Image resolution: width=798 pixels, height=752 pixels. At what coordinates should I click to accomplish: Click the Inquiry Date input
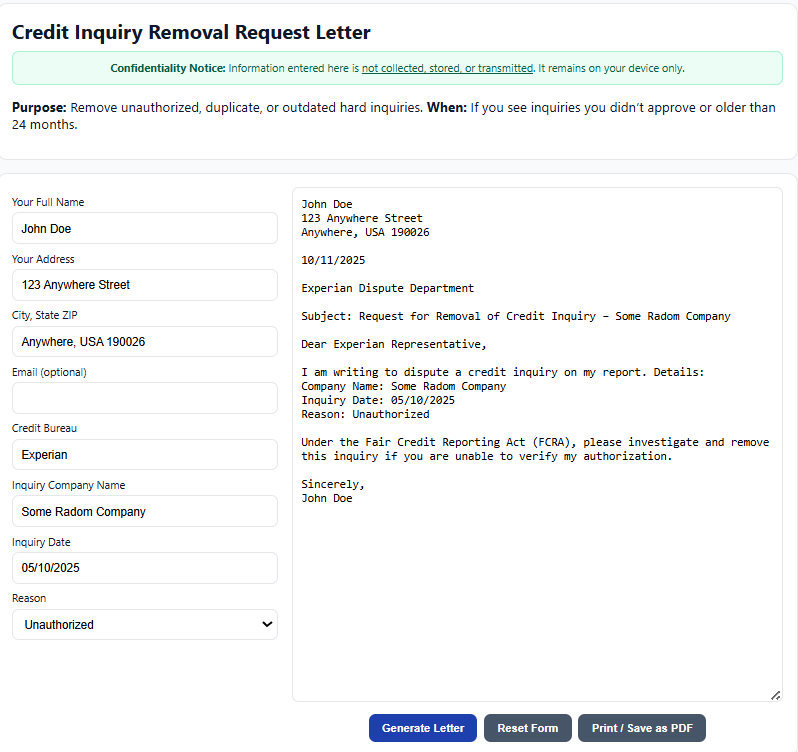click(145, 568)
